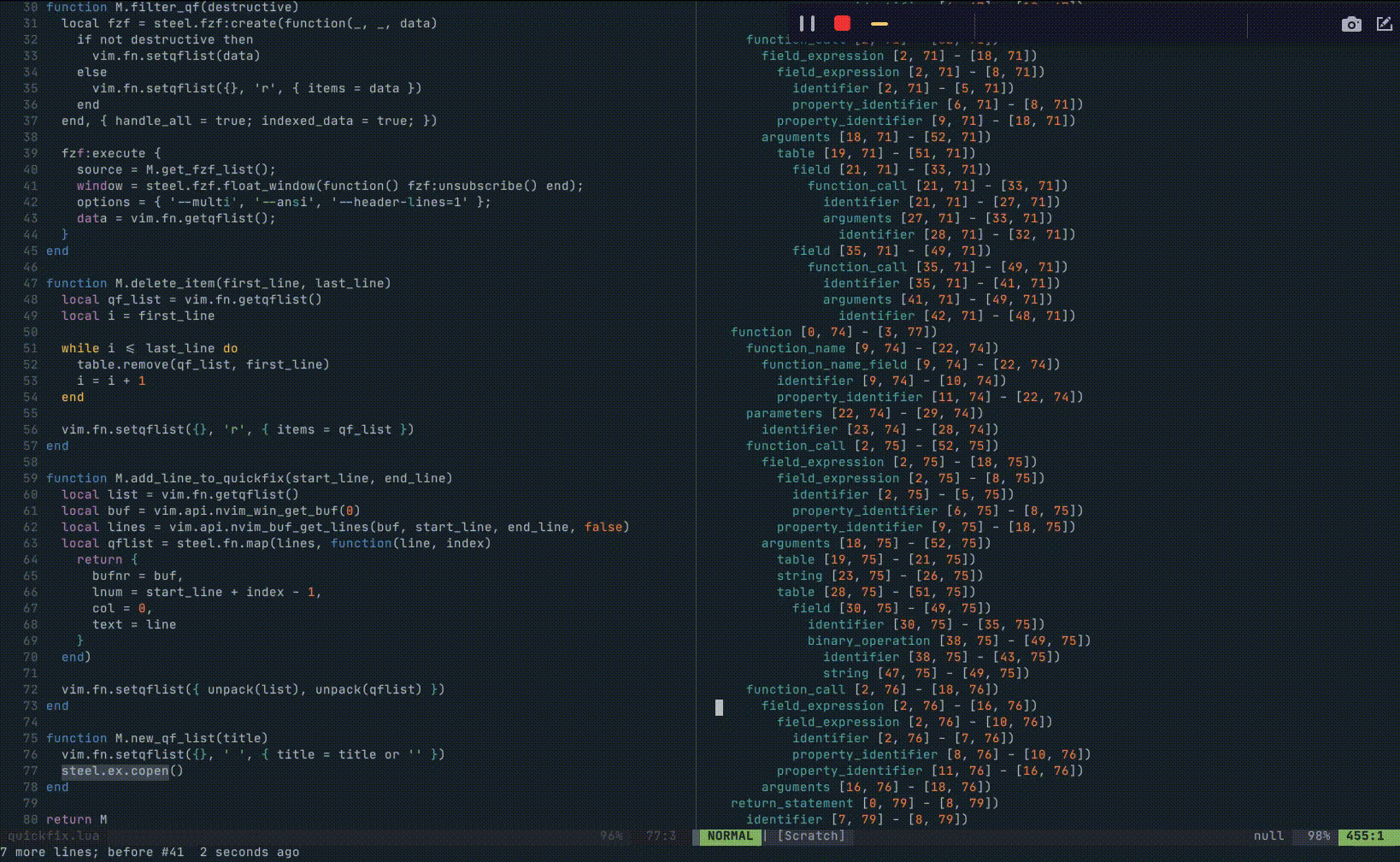Click the 77:3 position in the left statusline

coord(661,836)
